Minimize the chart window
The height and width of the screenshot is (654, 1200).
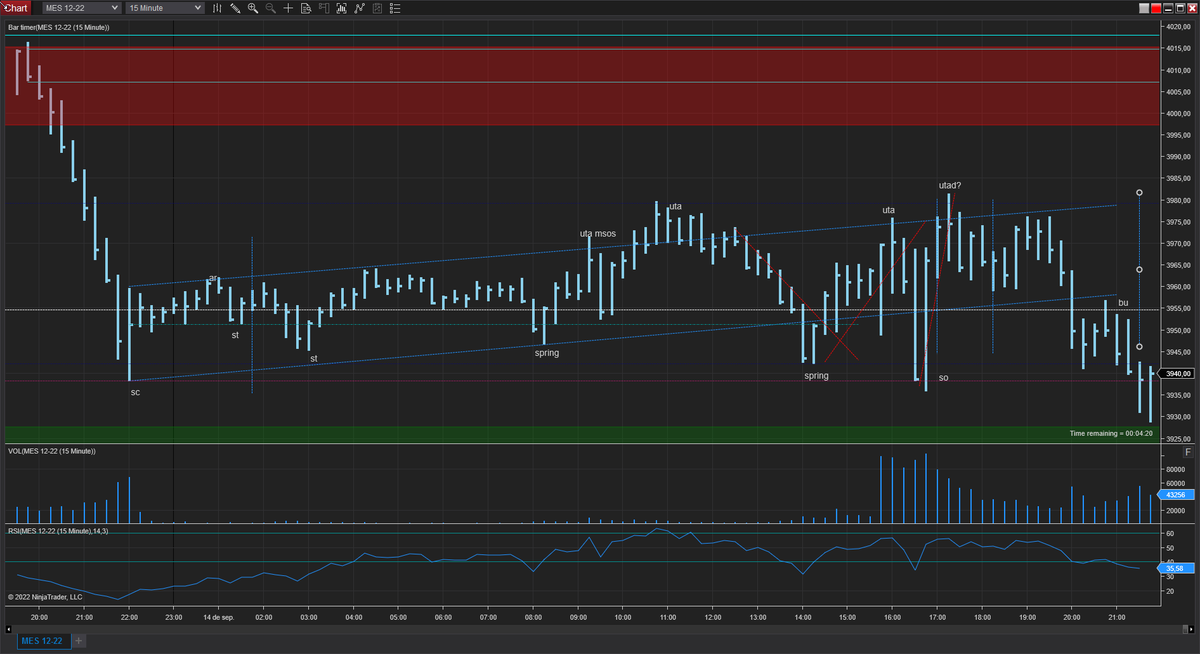[1168, 8]
